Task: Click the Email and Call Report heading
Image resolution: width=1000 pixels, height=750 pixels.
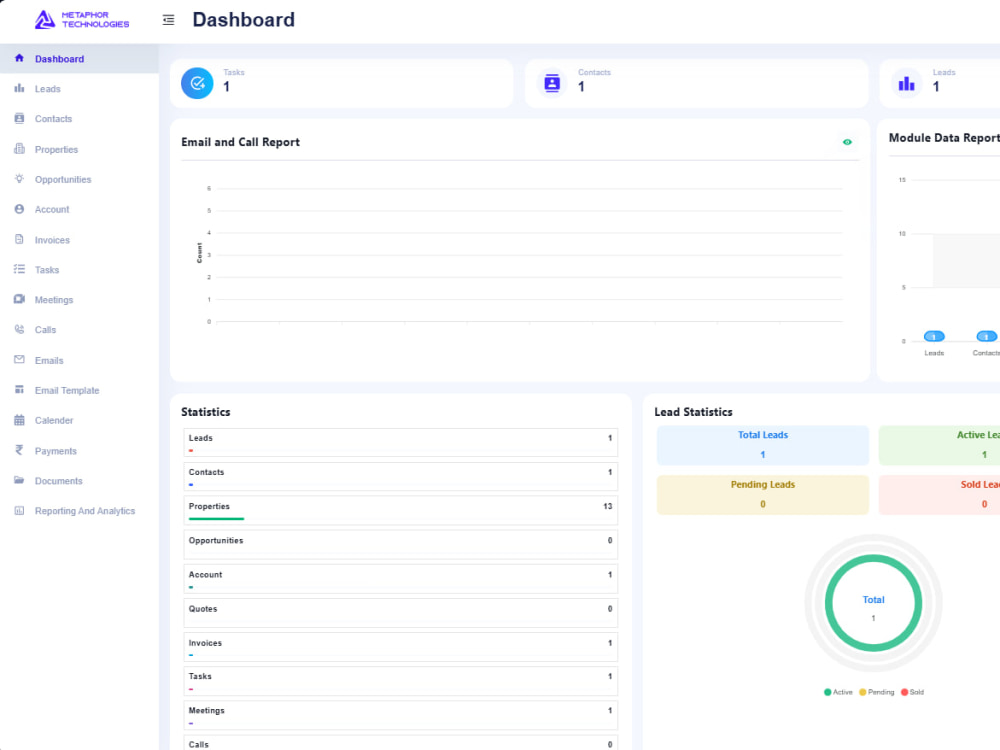Action: (240, 142)
